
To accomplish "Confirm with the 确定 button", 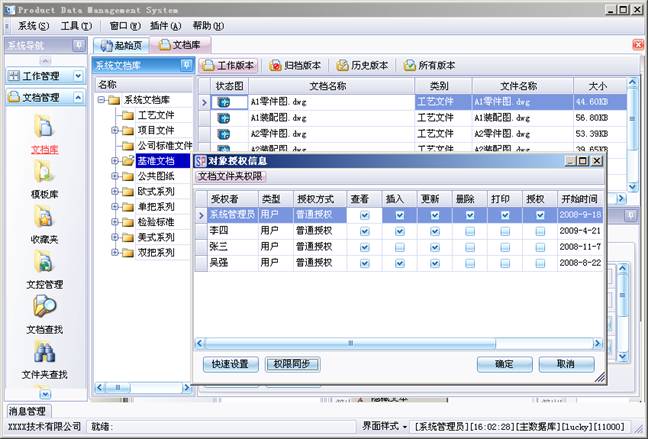I will [505, 364].
